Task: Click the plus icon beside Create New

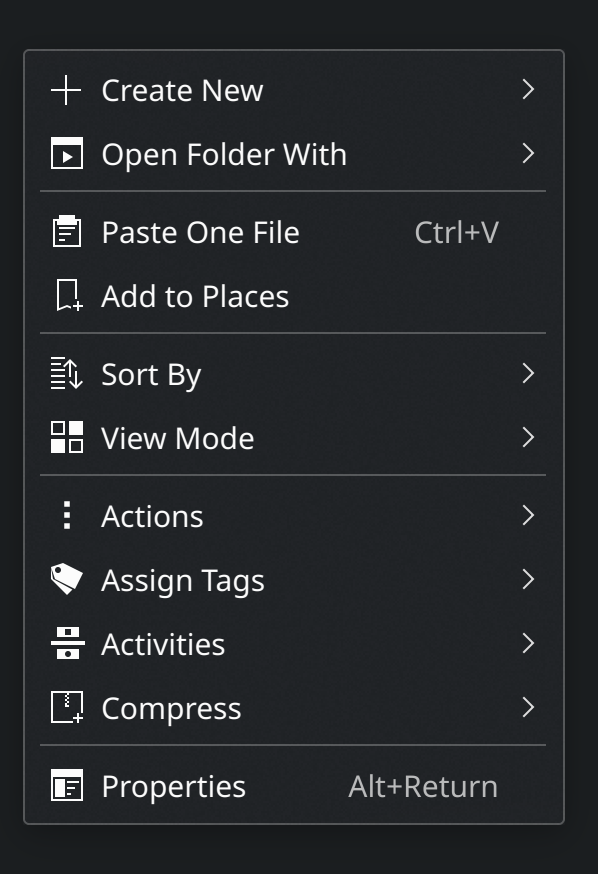Action: coord(66,90)
